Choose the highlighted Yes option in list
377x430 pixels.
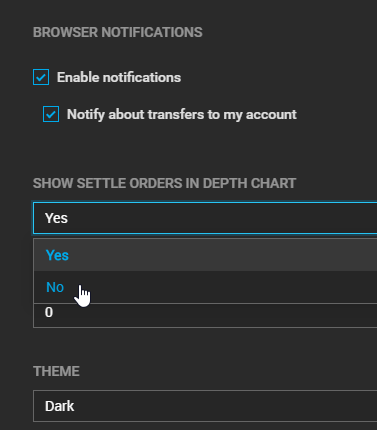point(206,255)
